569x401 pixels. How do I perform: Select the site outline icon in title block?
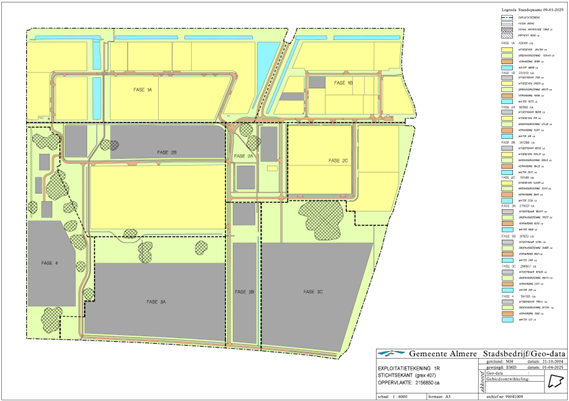click(x=556, y=381)
